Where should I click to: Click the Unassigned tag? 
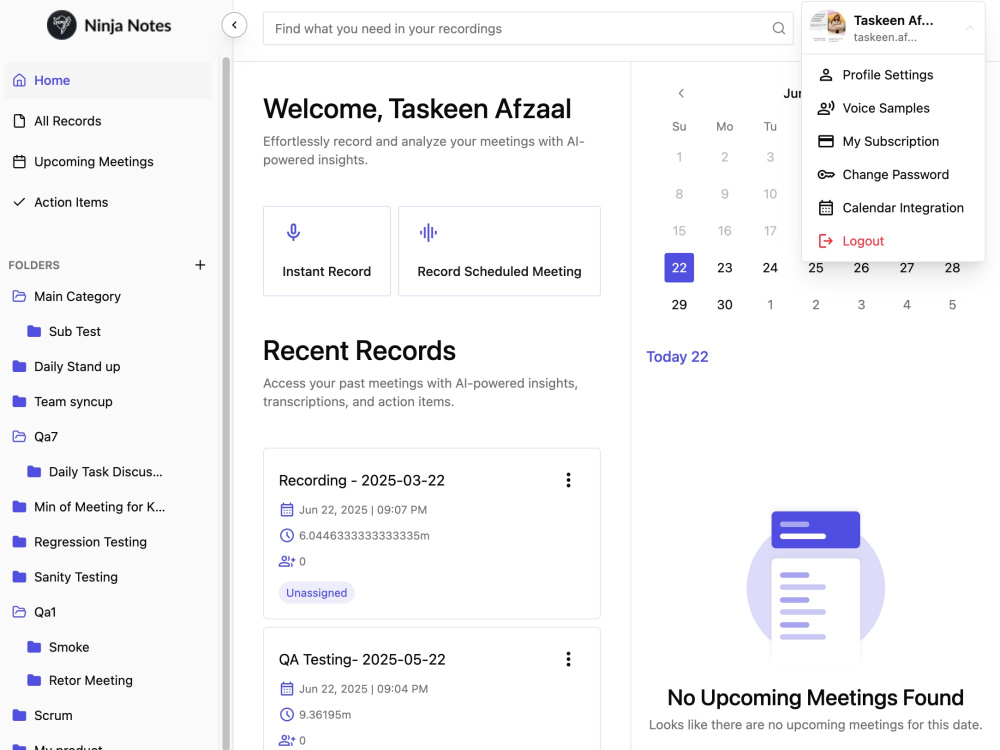click(316, 592)
